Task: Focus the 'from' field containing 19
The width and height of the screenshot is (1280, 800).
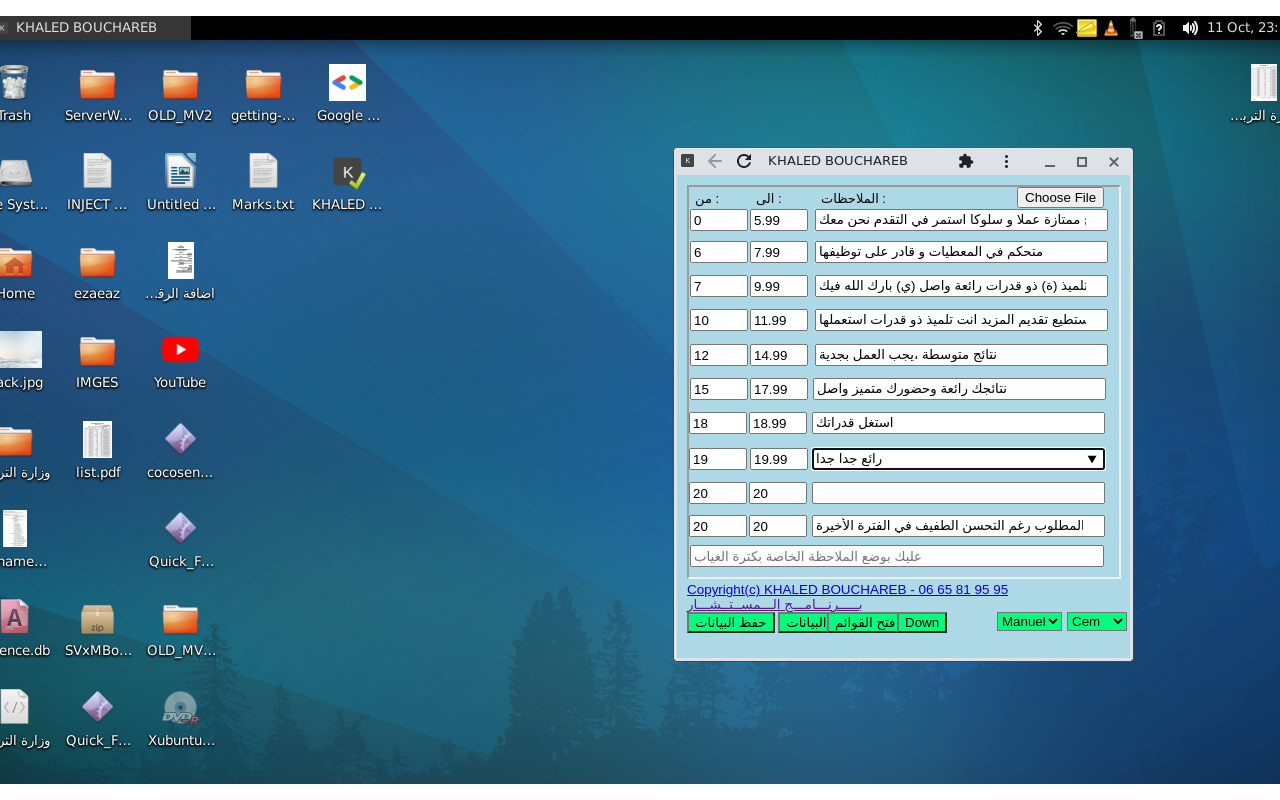Action: coord(718,459)
